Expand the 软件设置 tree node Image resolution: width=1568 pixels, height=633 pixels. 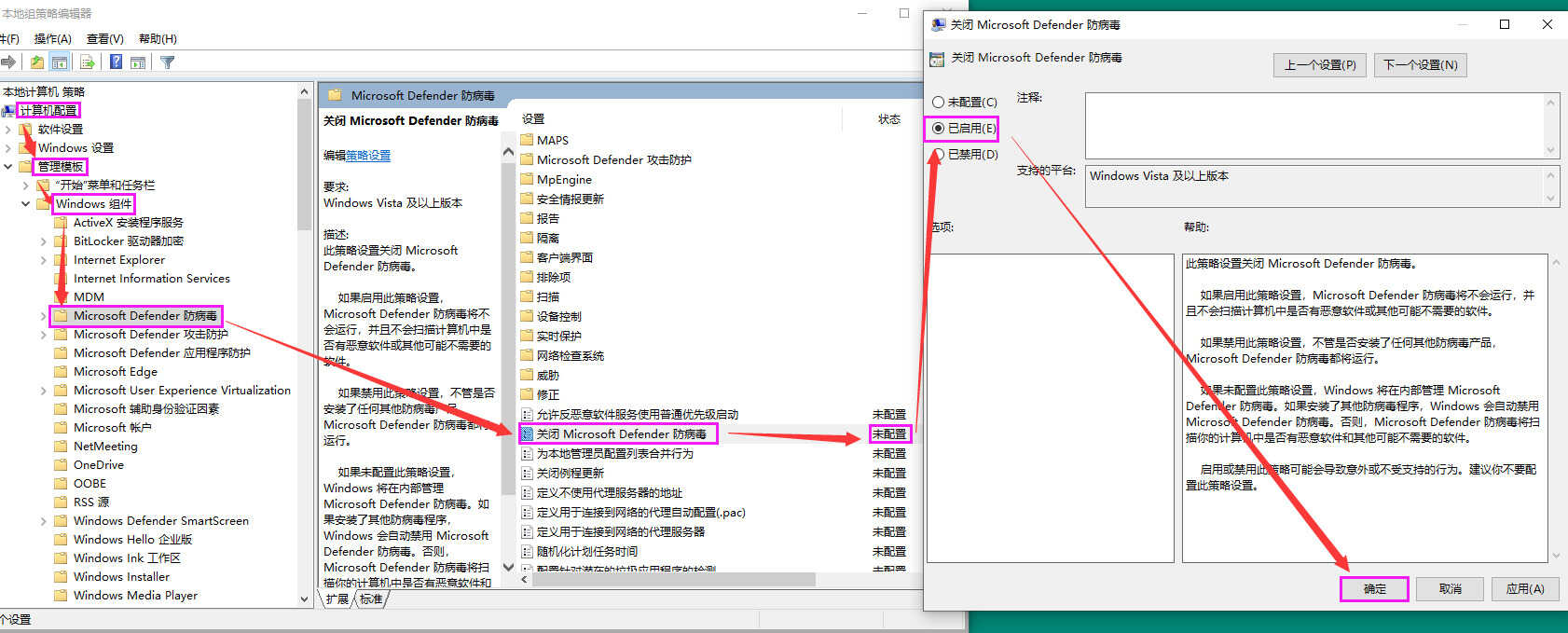8,129
